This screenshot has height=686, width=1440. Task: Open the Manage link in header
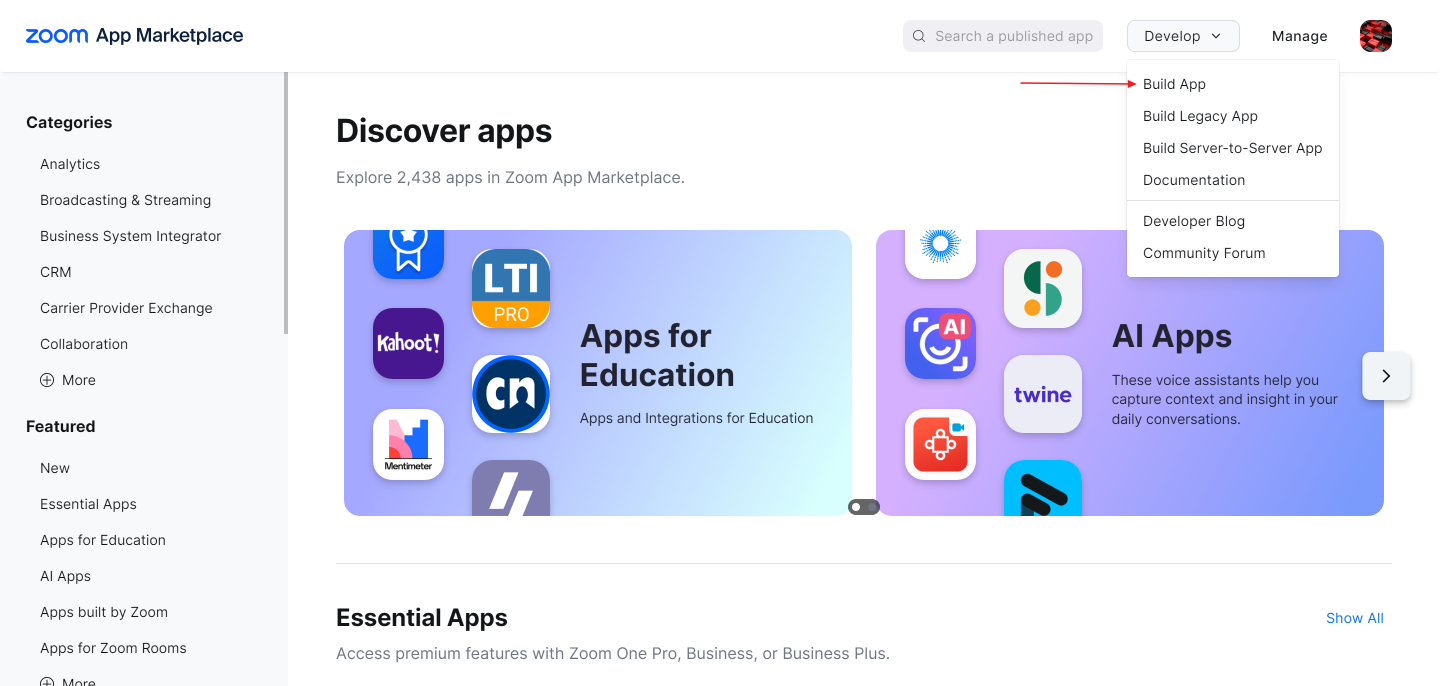click(1300, 36)
